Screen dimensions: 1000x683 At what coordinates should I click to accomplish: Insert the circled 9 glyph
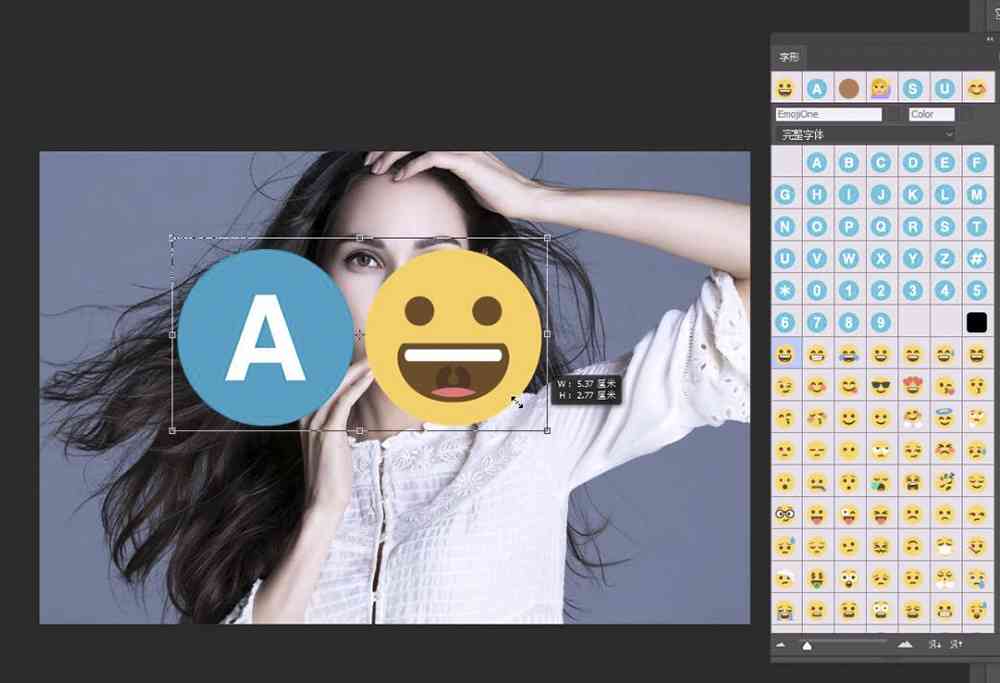[x=881, y=322]
